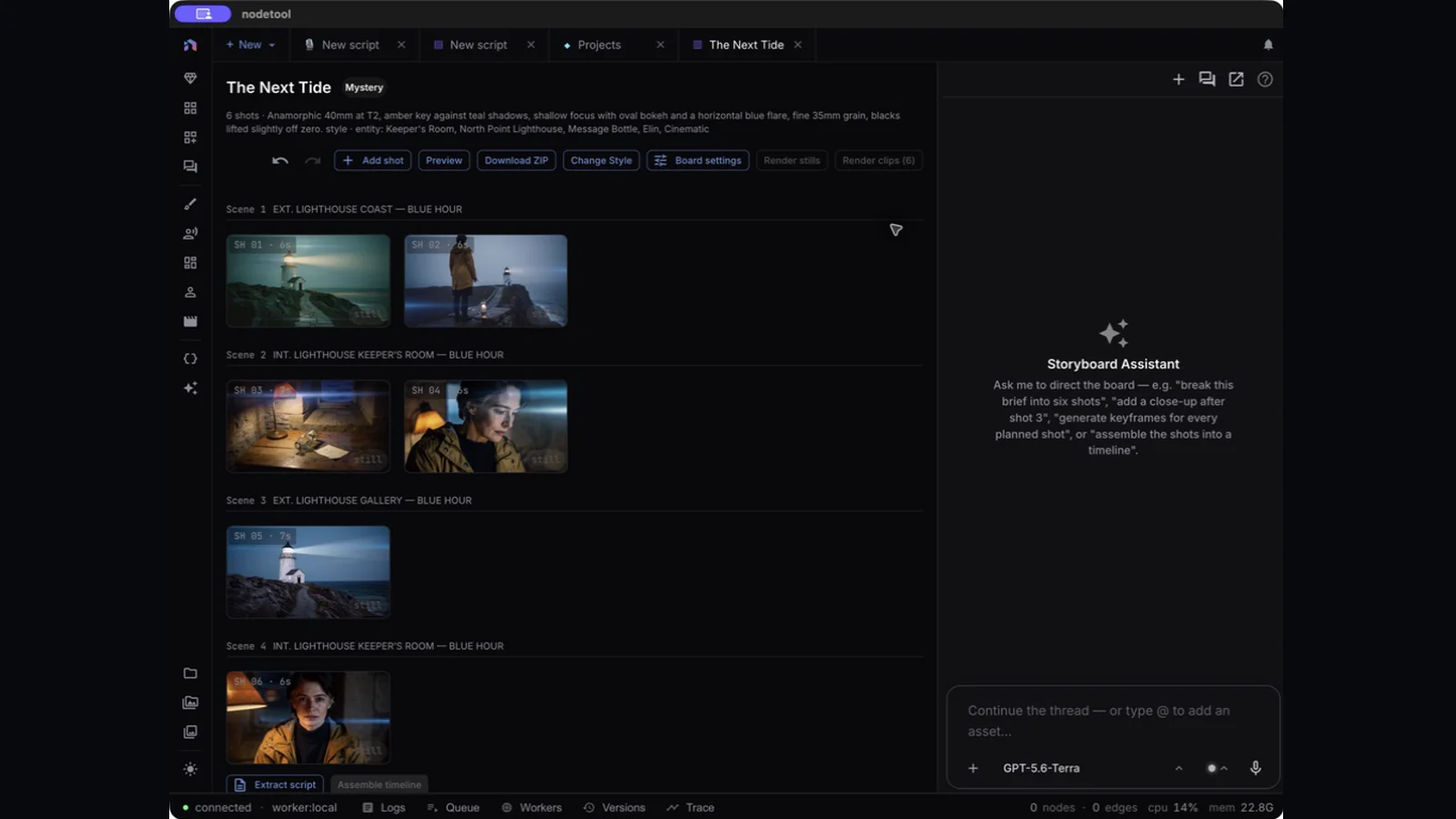Focus the Continue the thread input field
The image size is (1456, 819).
coord(1113,721)
